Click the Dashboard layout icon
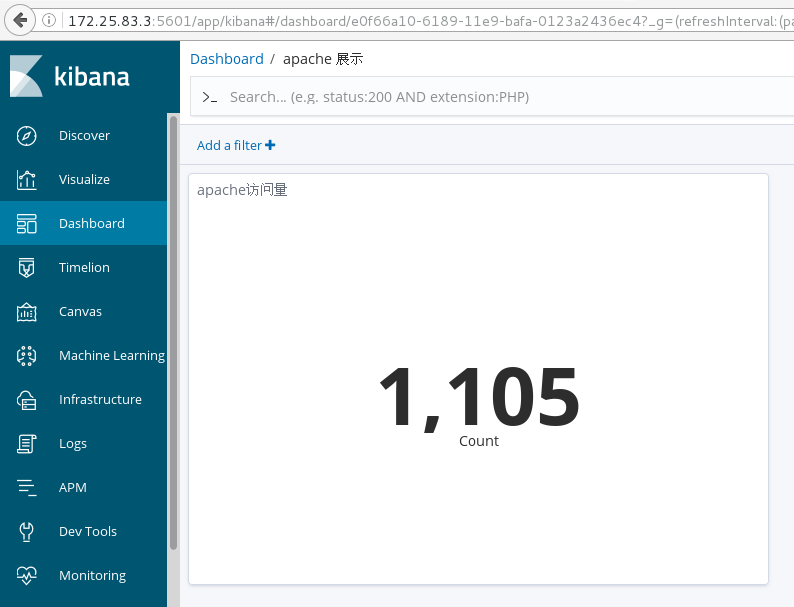The height and width of the screenshot is (607, 794). (26, 224)
